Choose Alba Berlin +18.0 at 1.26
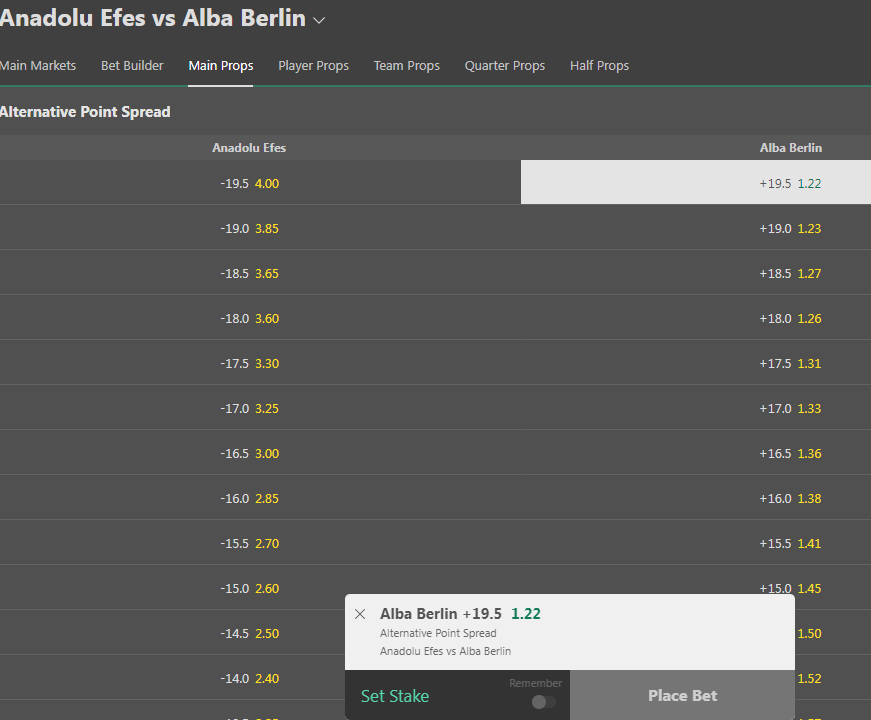 click(696, 318)
